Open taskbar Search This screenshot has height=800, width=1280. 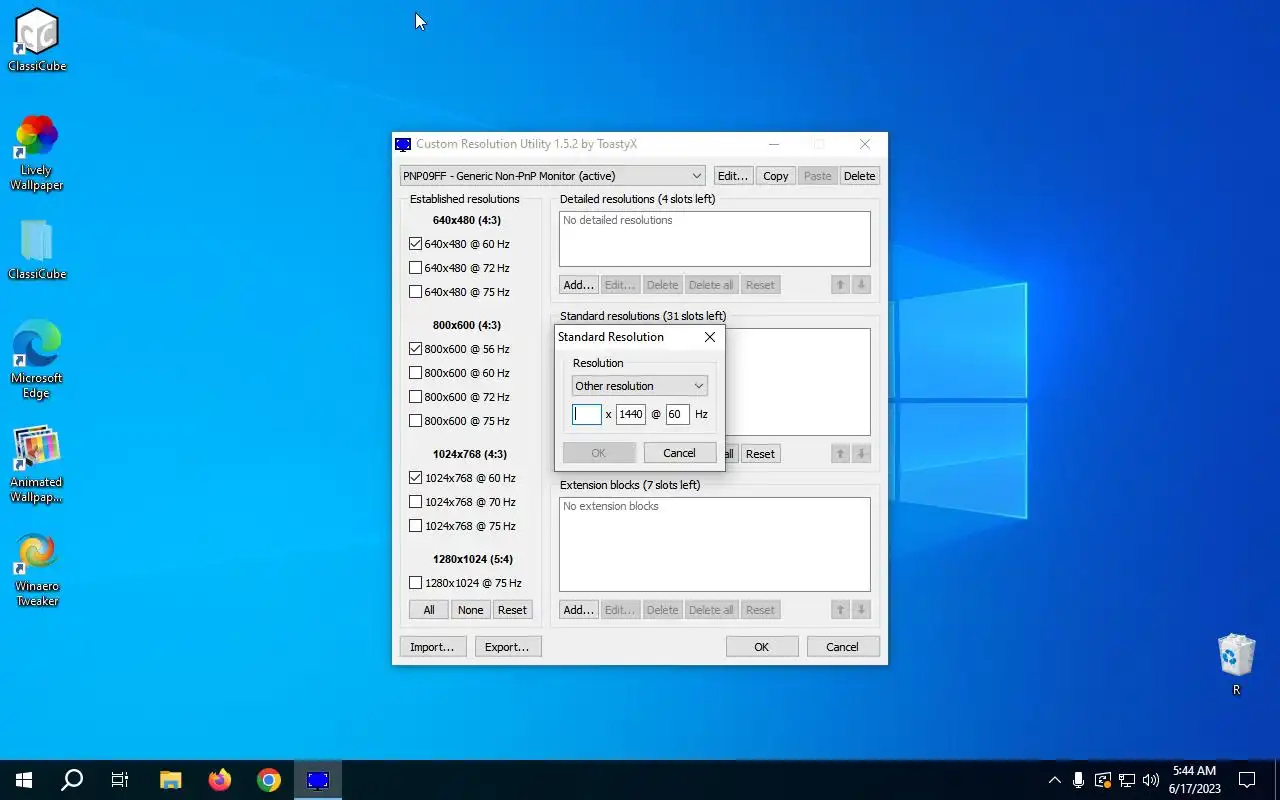point(72,780)
